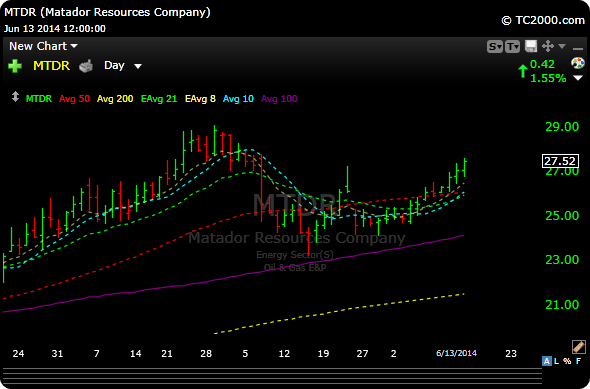590x389 pixels.
Task: Click the TC2000.com copyright text
Action: click(543, 20)
